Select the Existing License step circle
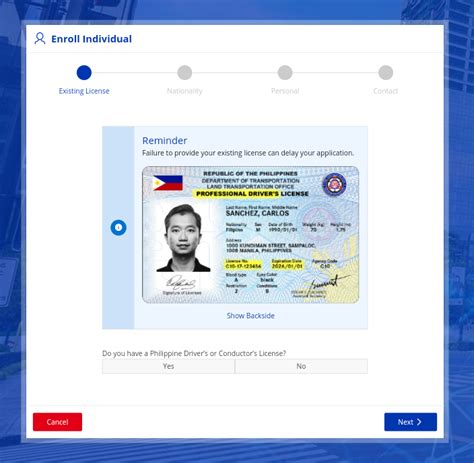The width and height of the screenshot is (474, 463). [84, 73]
